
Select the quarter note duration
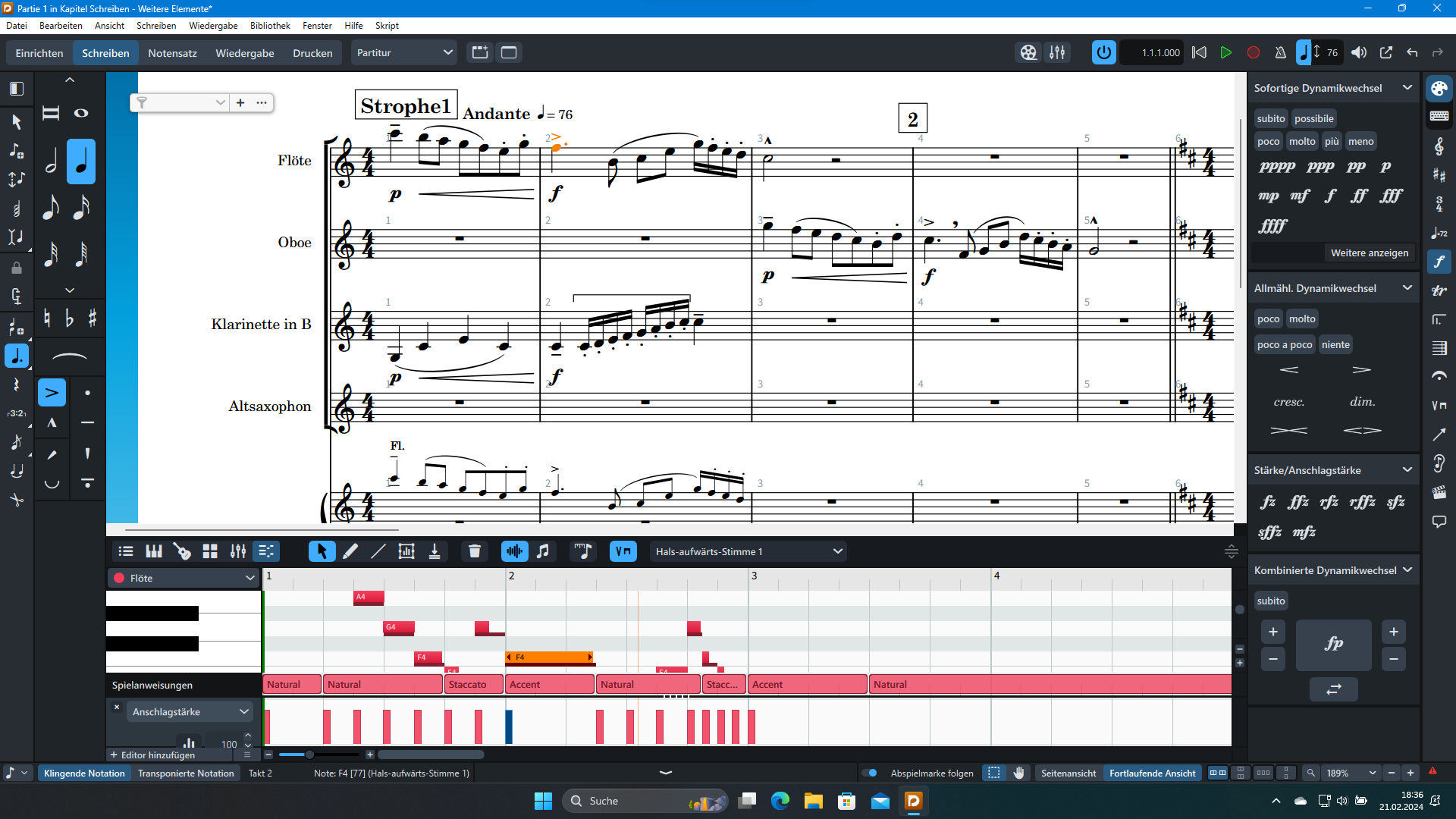pos(81,162)
